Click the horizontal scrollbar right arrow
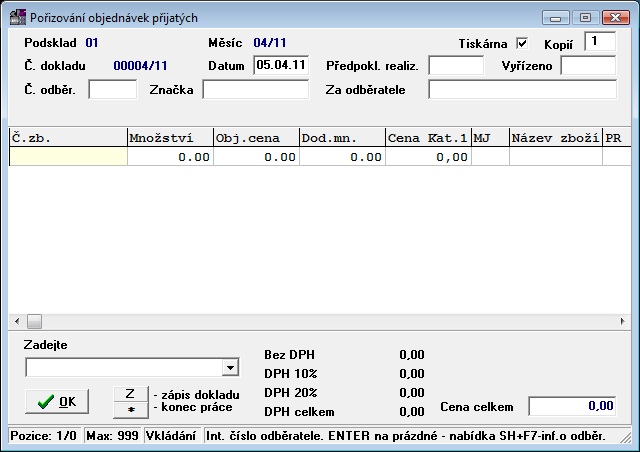Viewport: 640px width, 452px height. click(x=623, y=321)
